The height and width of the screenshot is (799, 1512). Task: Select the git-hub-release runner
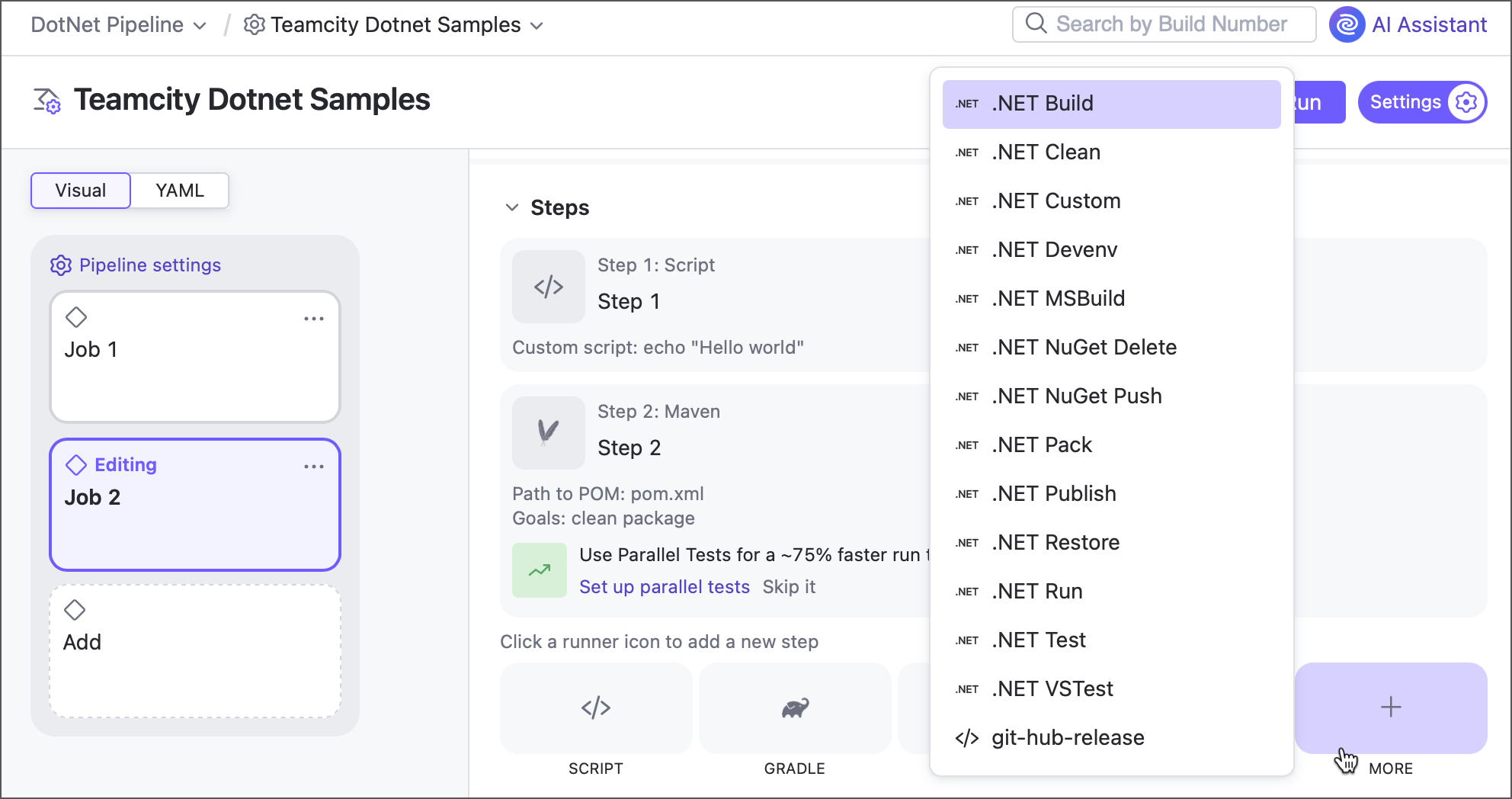point(1067,737)
